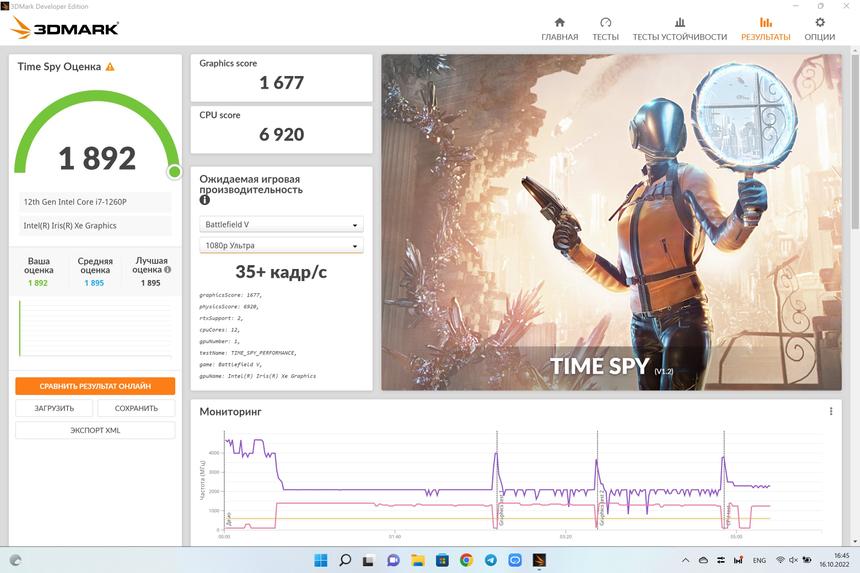Click the 35+ кадр/с estimate text
This screenshot has width=860, height=573.
pyautogui.click(x=281, y=271)
